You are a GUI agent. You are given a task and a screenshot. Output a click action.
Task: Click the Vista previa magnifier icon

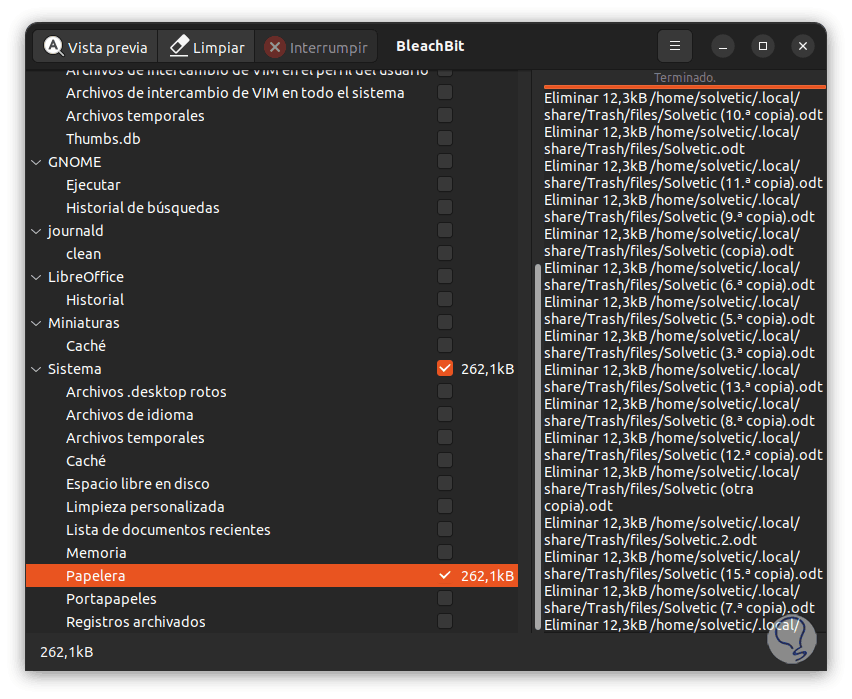[x=53, y=46]
